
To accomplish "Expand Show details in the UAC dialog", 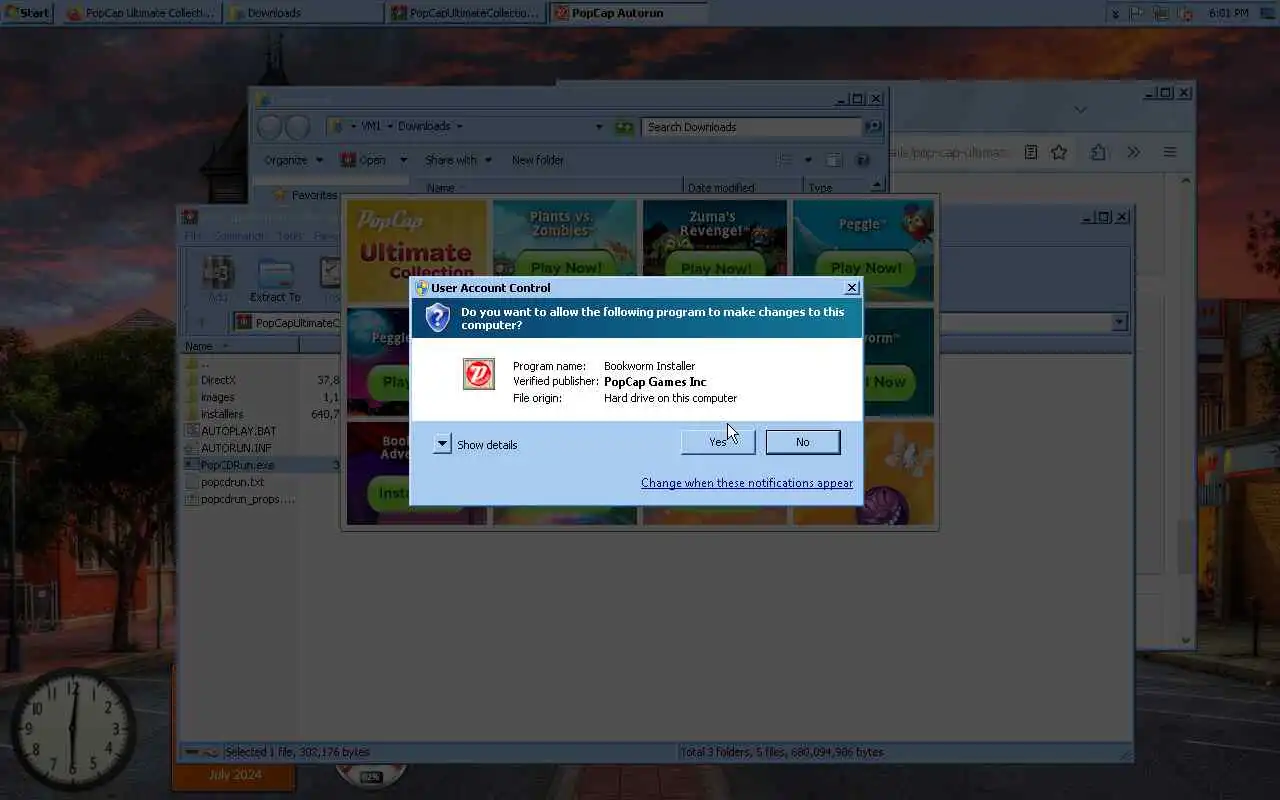I will (x=476, y=445).
